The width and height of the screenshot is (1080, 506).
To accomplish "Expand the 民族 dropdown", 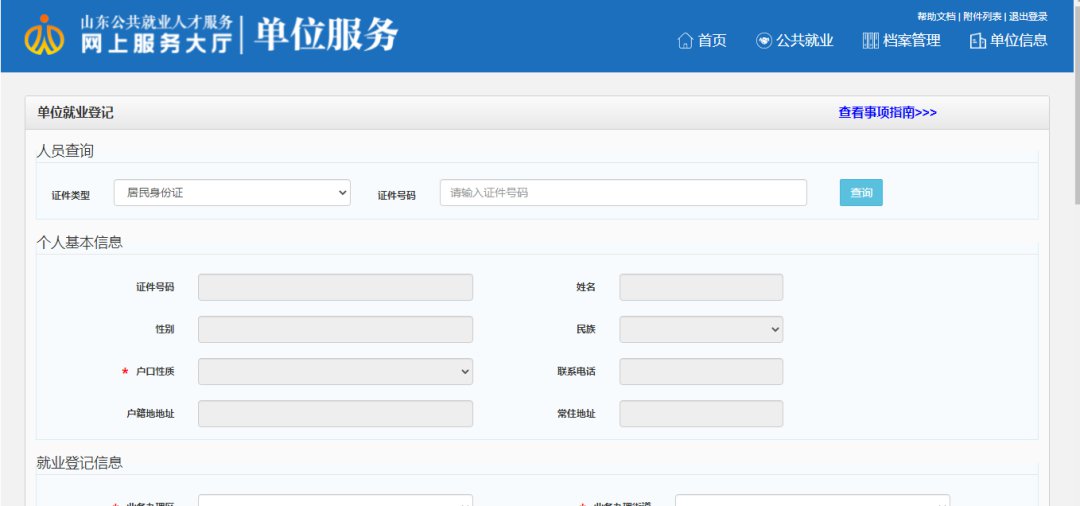I will (x=701, y=329).
